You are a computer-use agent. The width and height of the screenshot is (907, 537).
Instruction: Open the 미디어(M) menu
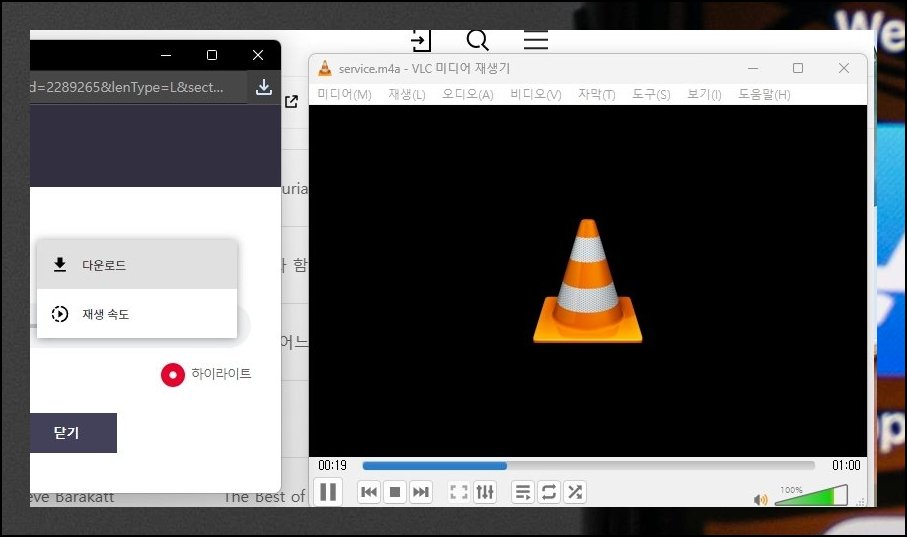[344, 94]
